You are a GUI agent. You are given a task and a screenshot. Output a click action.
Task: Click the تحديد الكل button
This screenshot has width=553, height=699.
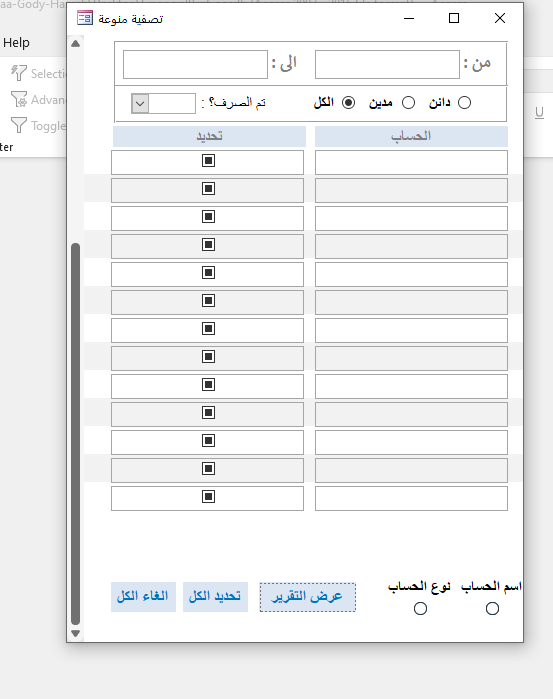point(215,597)
